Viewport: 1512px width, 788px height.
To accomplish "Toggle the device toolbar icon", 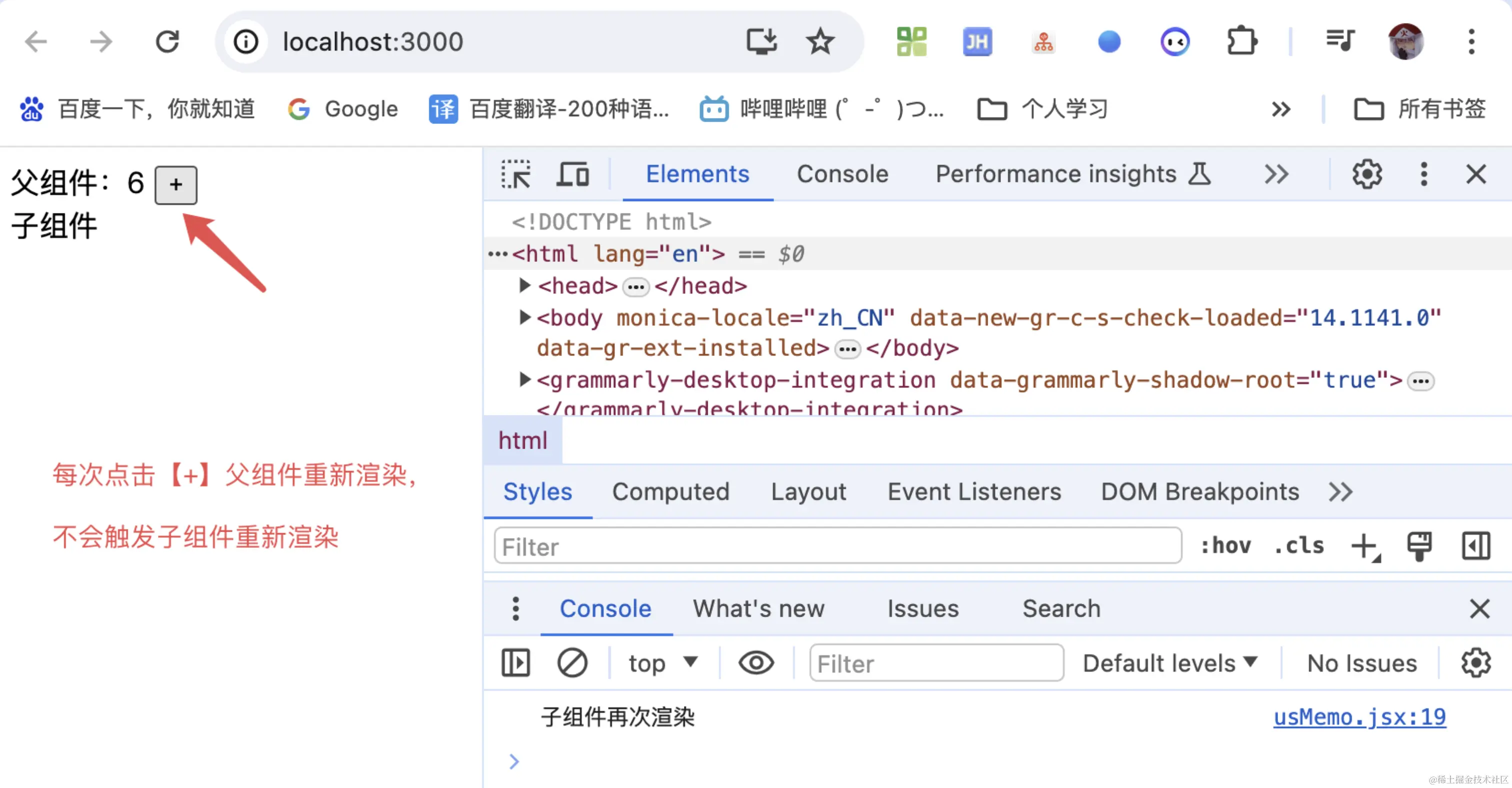I will coord(572,174).
